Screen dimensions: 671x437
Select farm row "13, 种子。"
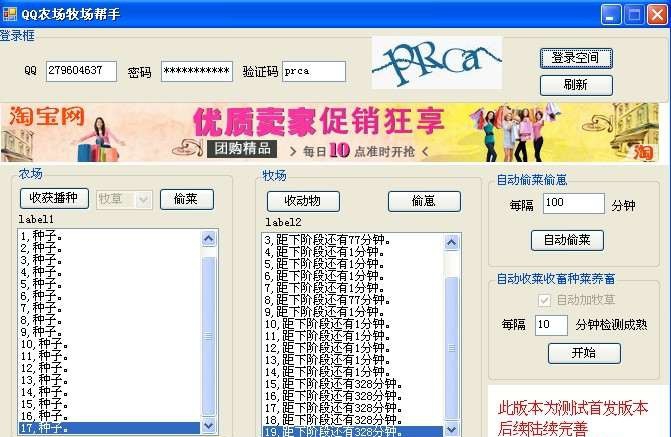coord(109,380)
